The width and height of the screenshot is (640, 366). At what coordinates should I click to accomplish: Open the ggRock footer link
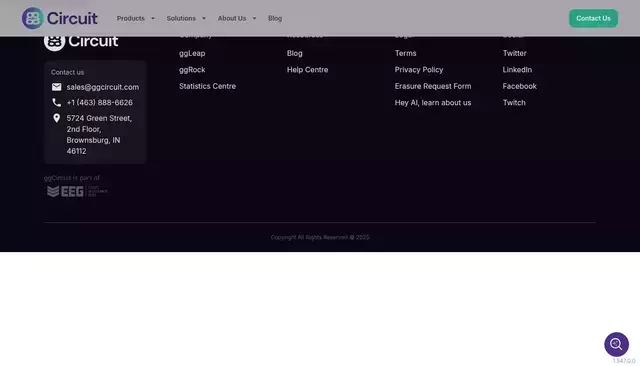pyautogui.click(x=192, y=70)
